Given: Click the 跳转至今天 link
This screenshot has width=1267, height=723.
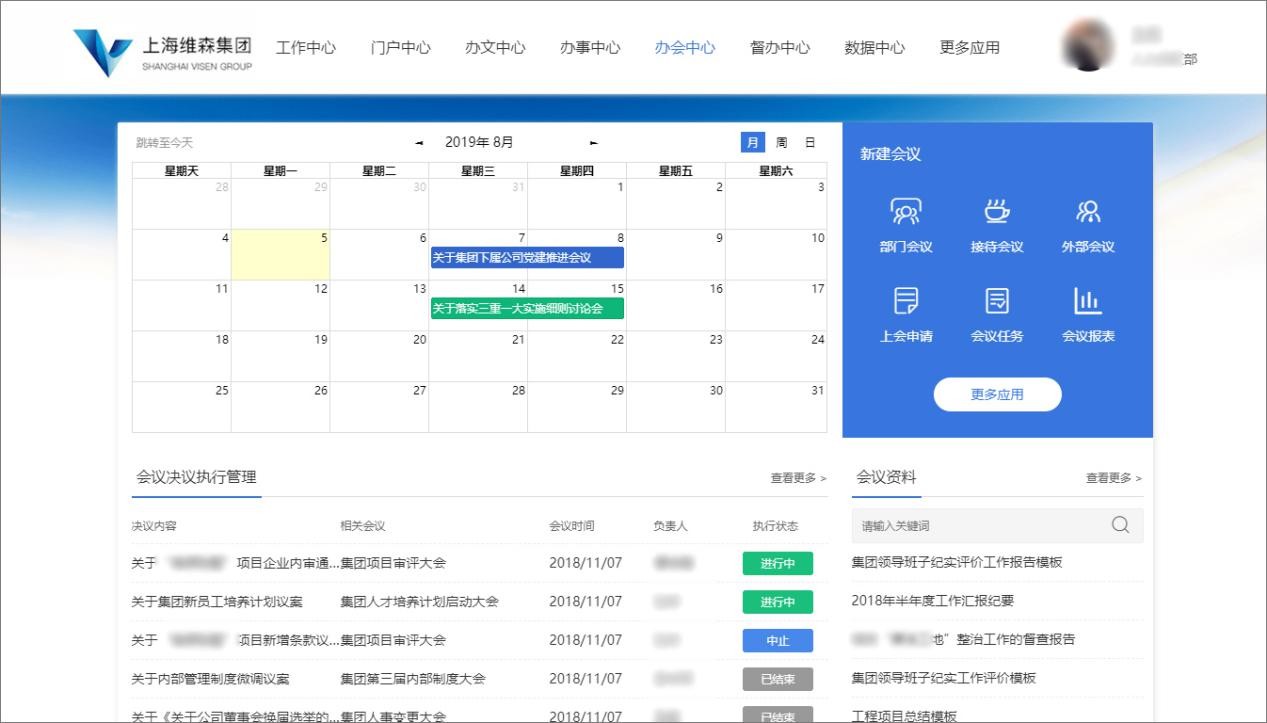Looking at the screenshot, I should coord(164,143).
